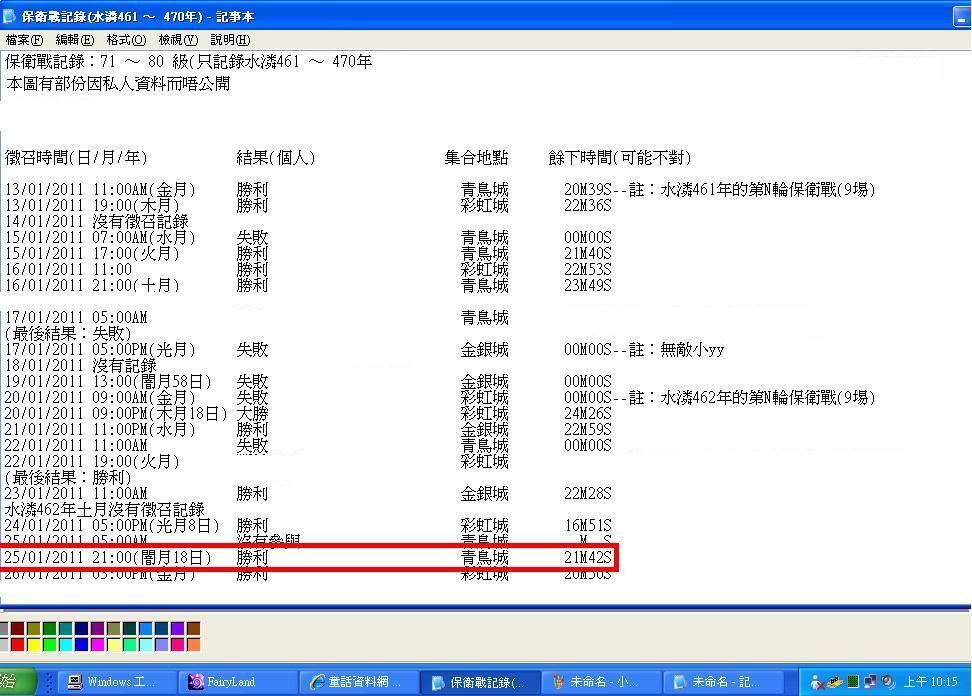Open the 編輯 (Edit) menu
Screen dimensions: 972x696
click(x=75, y=40)
